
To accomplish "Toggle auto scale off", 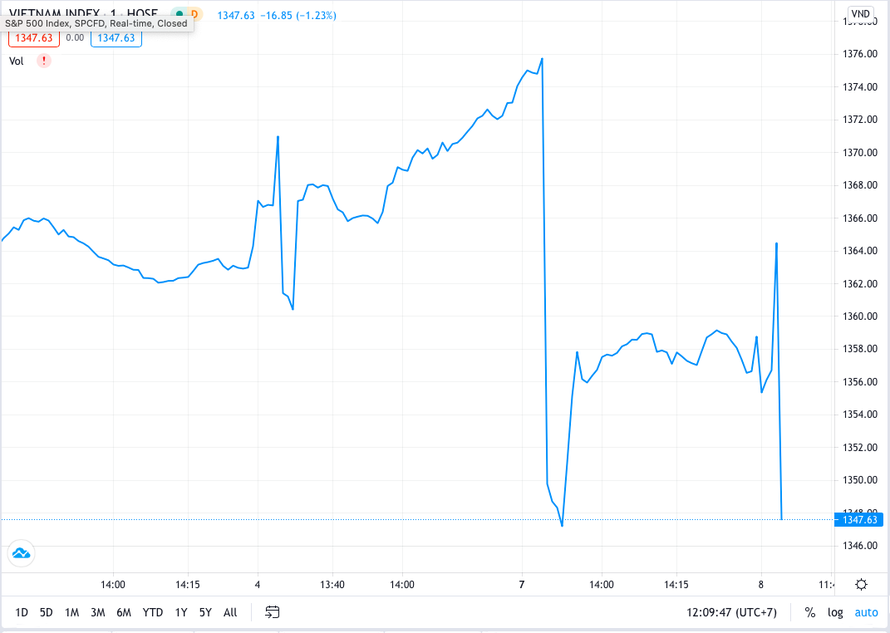I will click(x=866, y=612).
